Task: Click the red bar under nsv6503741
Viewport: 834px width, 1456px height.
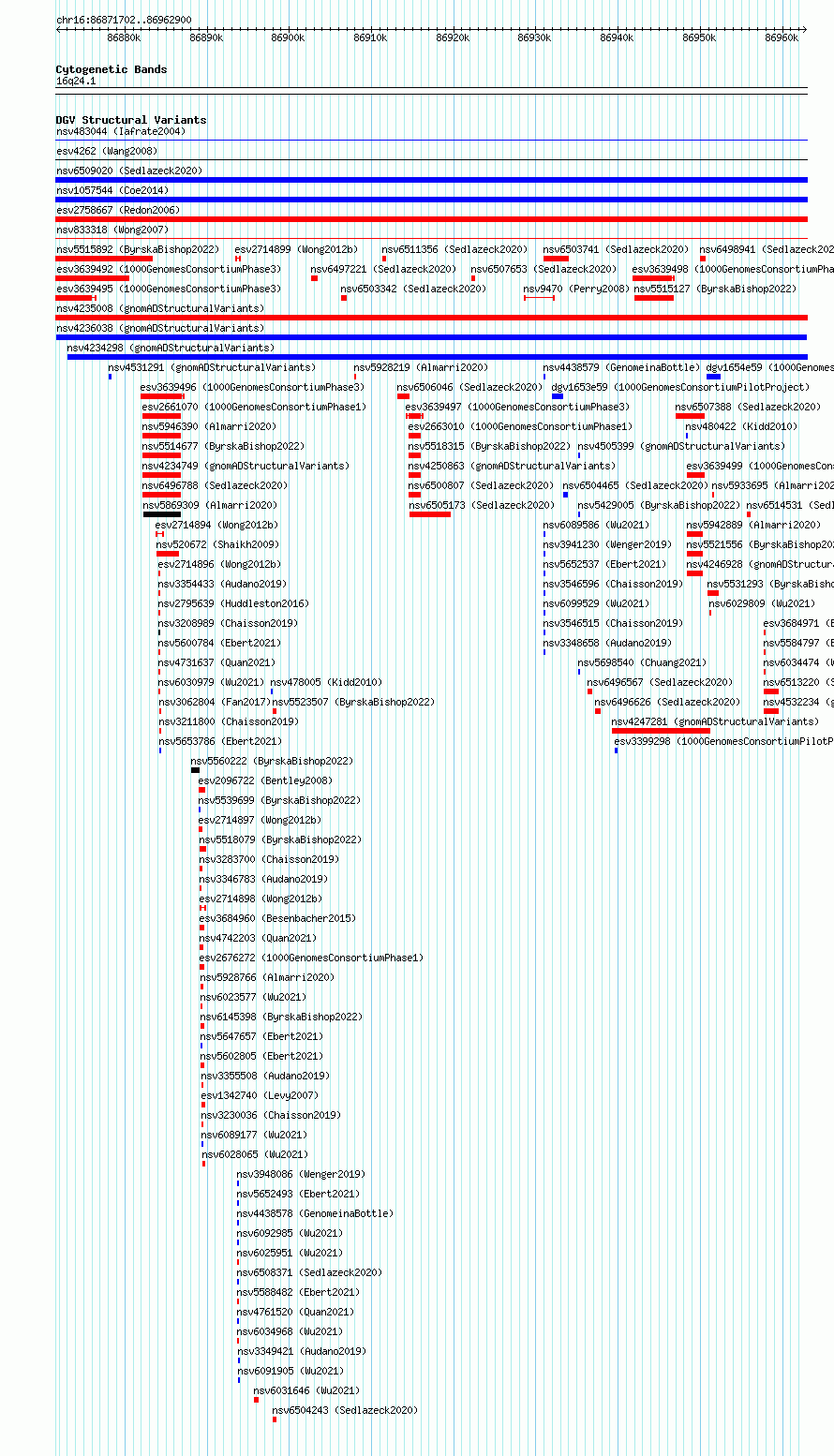Action: tap(556, 259)
